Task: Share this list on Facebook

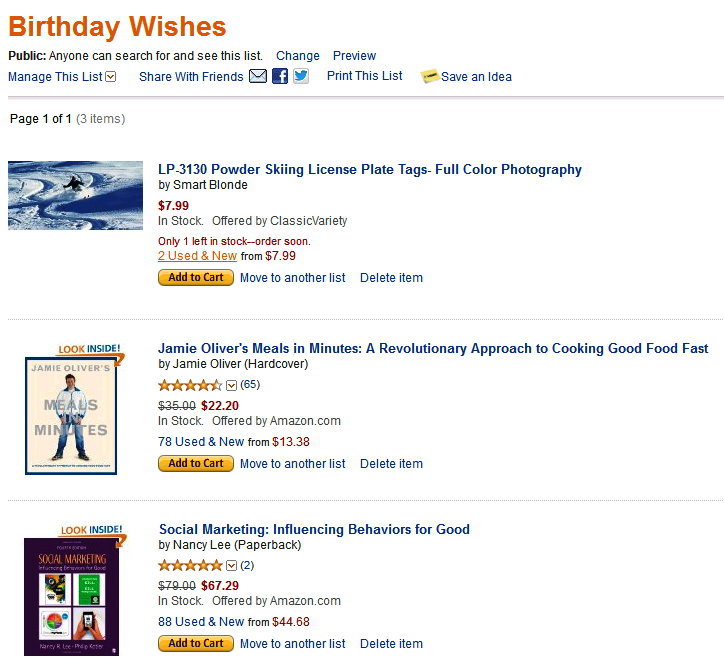Action: [280, 76]
